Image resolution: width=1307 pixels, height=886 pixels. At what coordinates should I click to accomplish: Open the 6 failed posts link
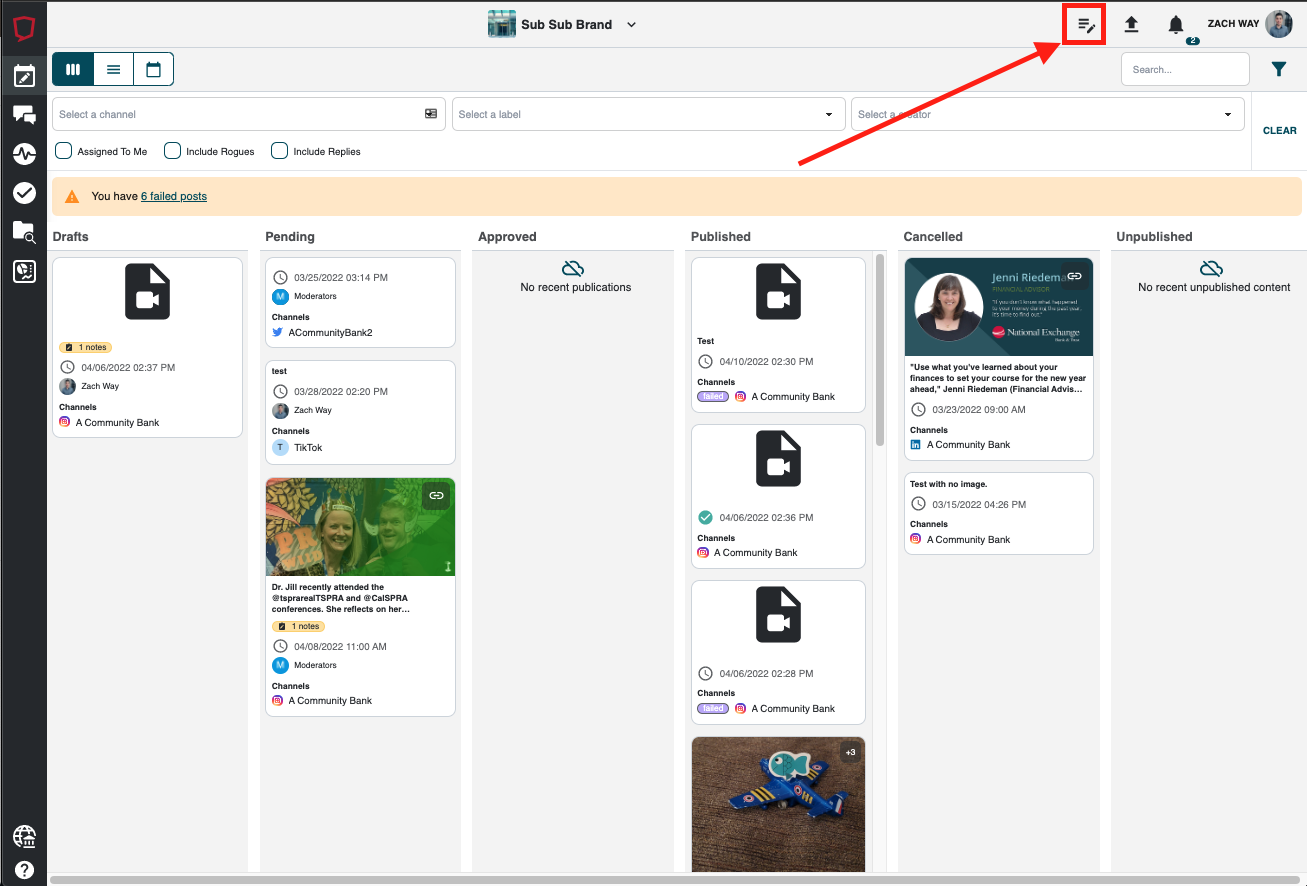[174, 197]
